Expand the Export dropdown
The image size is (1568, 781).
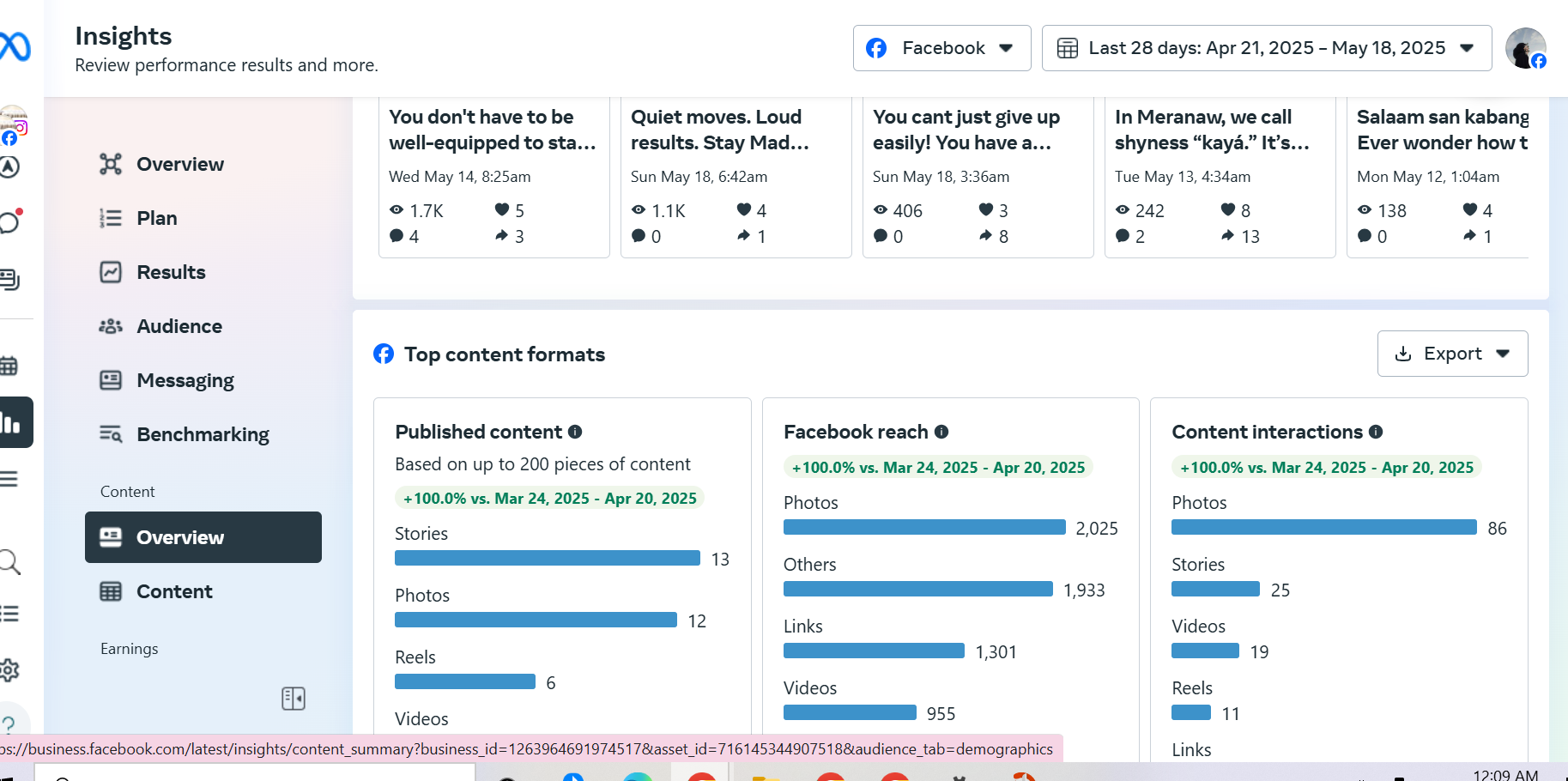coord(1452,354)
